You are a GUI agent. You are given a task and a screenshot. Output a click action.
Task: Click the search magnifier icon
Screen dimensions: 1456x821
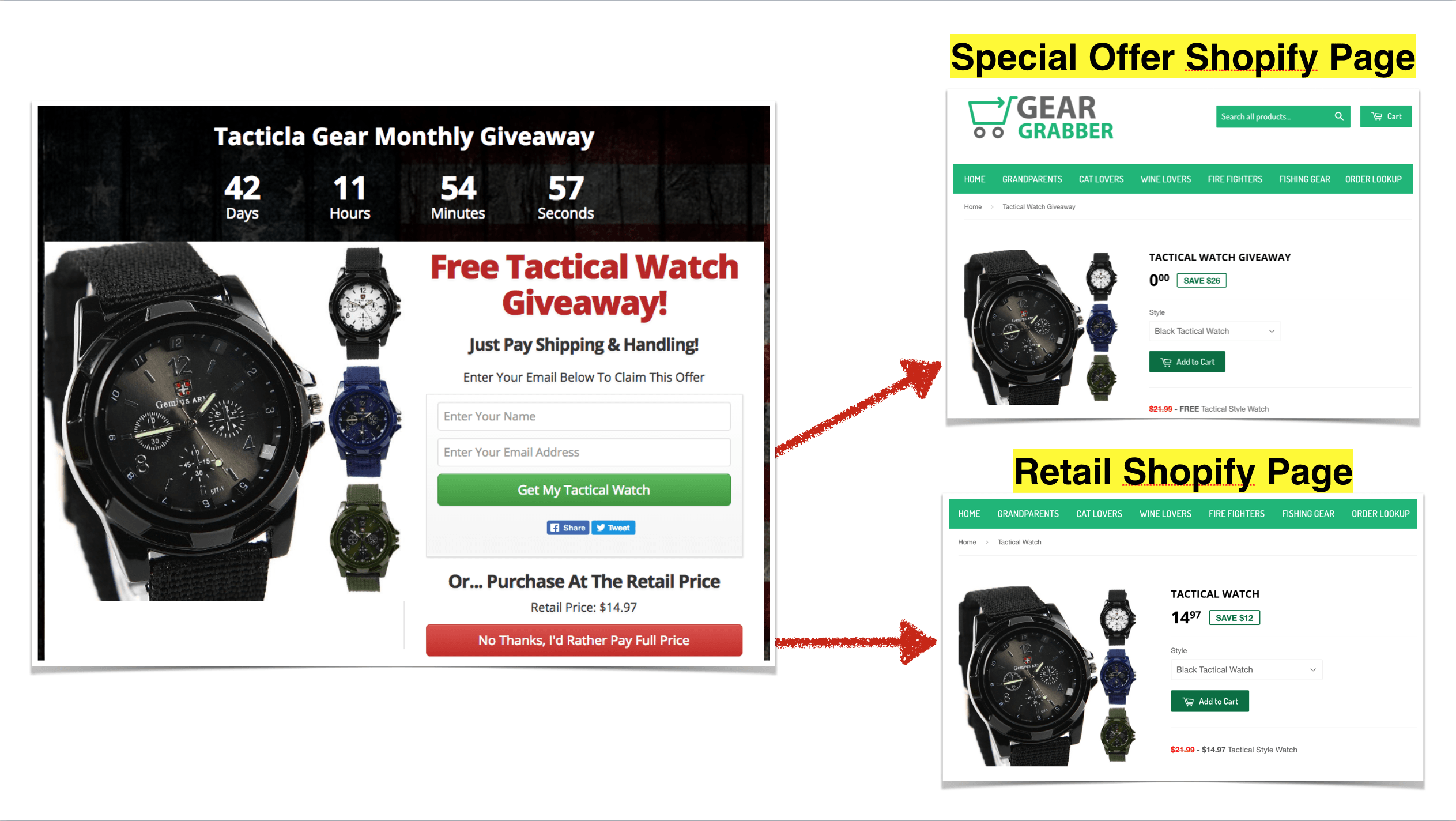(x=1339, y=116)
